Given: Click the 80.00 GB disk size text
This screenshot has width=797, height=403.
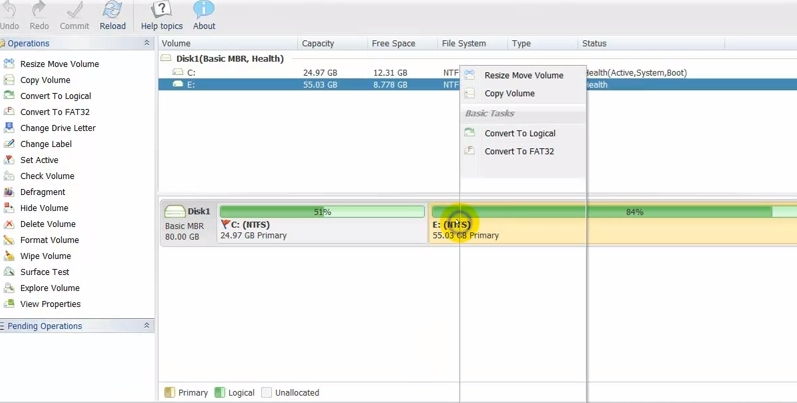Looking at the screenshot, I should click(x=182, y=236).
